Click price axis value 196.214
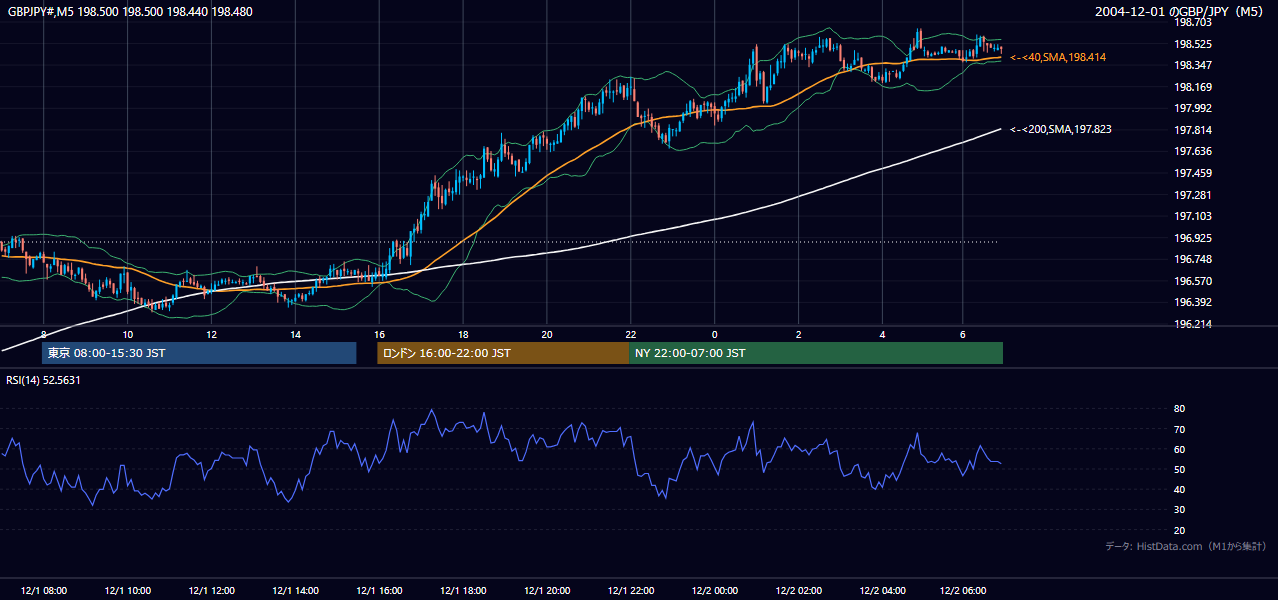The width and height of the screenshot is (1278, 600). (x=1193, y=324)
